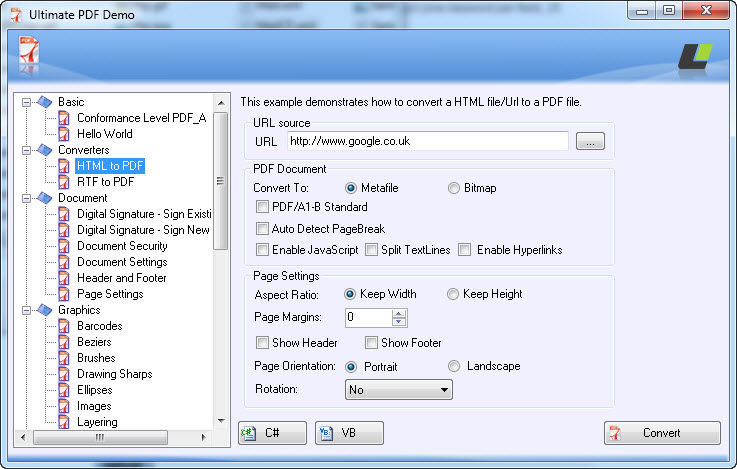This screenshot has width=737, height=469.
Task: Select Barcodes in the tree
Action: (x=100, y=326)
